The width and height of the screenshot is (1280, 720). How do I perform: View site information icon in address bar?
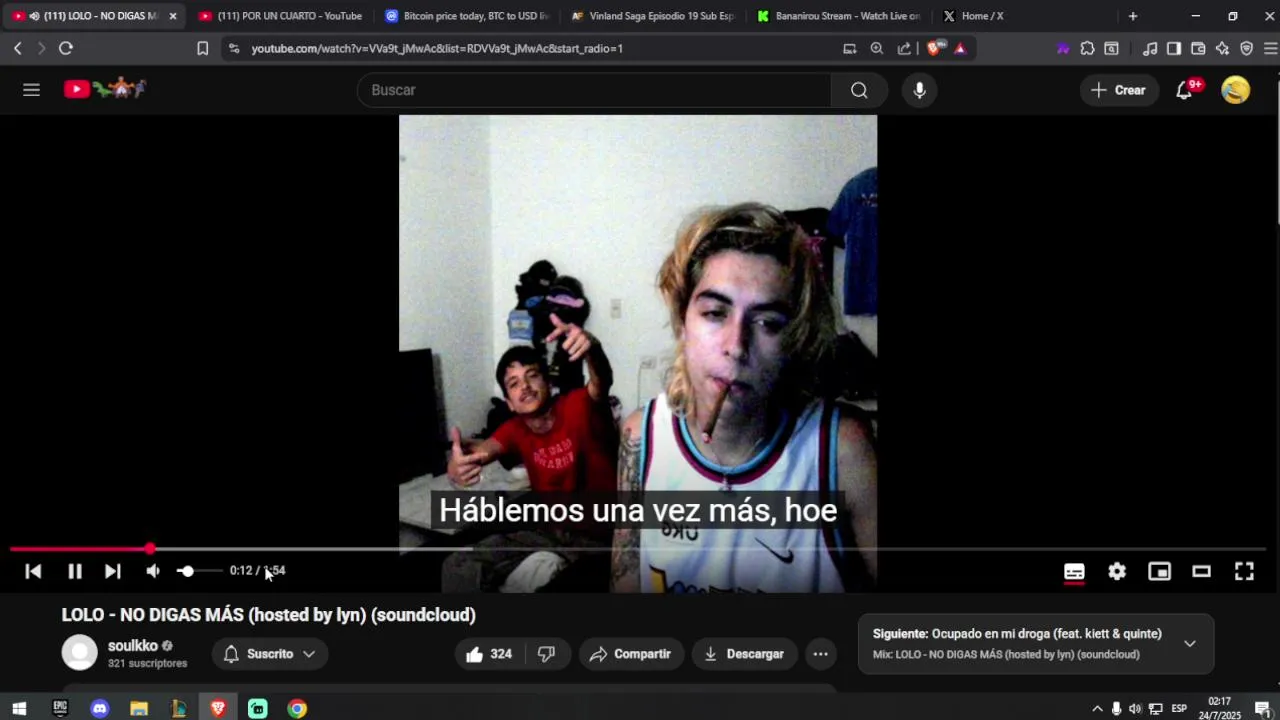click(234, 48)
